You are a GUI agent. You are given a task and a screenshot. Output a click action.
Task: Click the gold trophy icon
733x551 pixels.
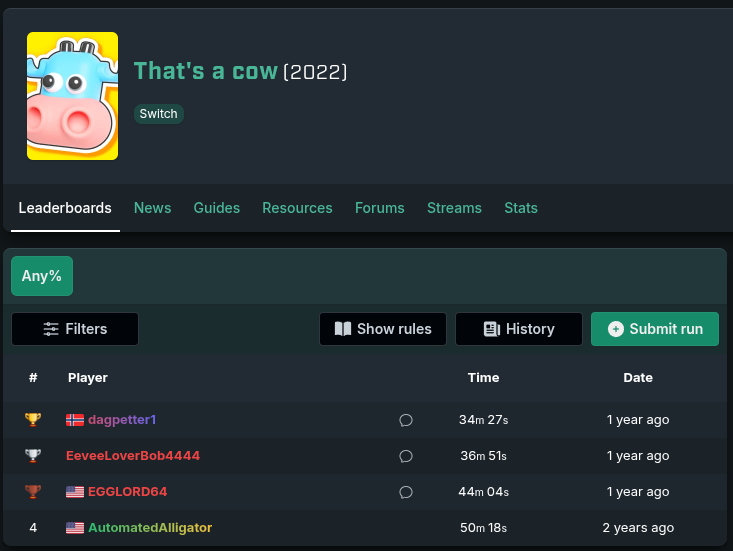(x=33, y=420)
